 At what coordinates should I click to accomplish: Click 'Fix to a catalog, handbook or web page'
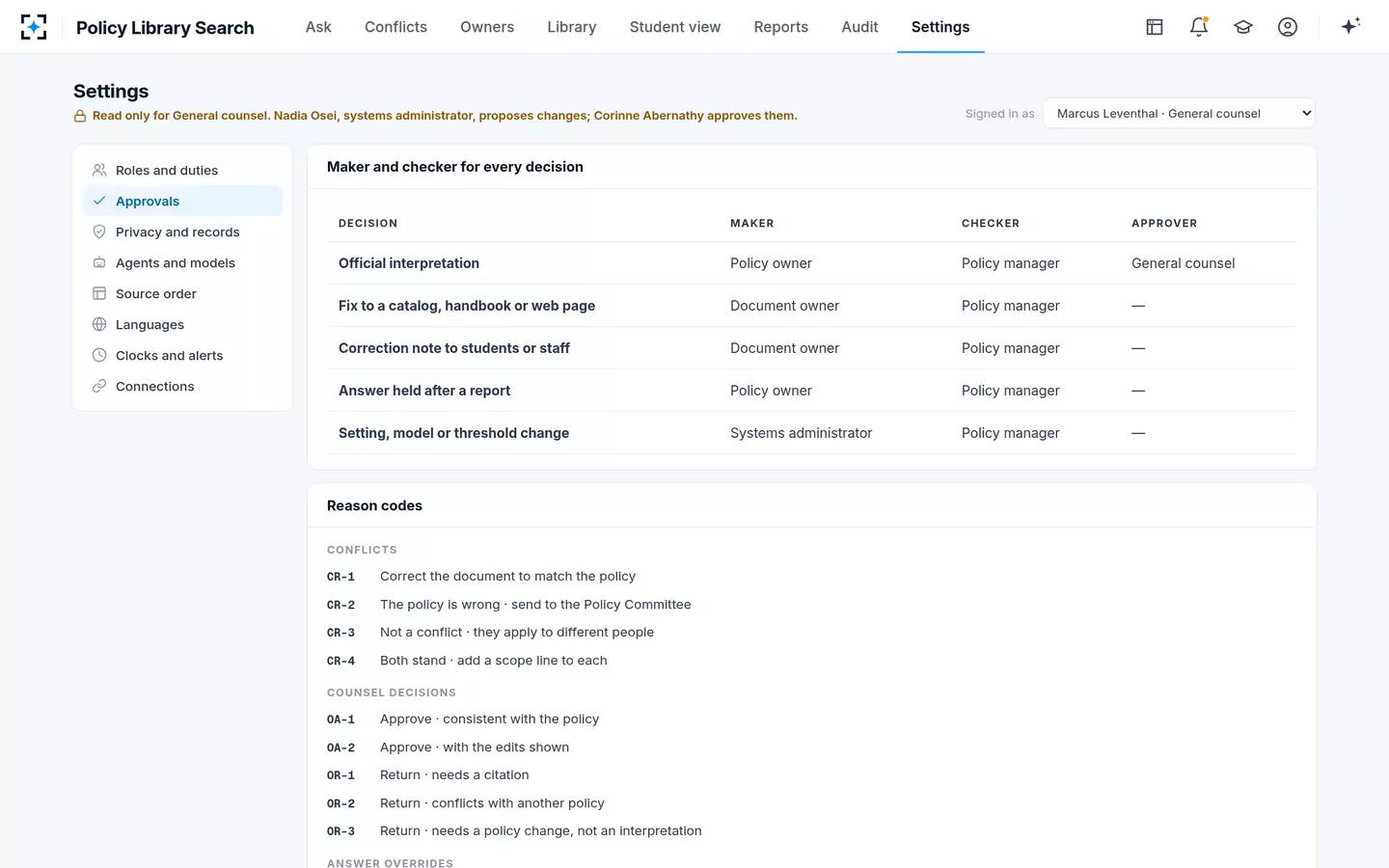pos(467,306)
